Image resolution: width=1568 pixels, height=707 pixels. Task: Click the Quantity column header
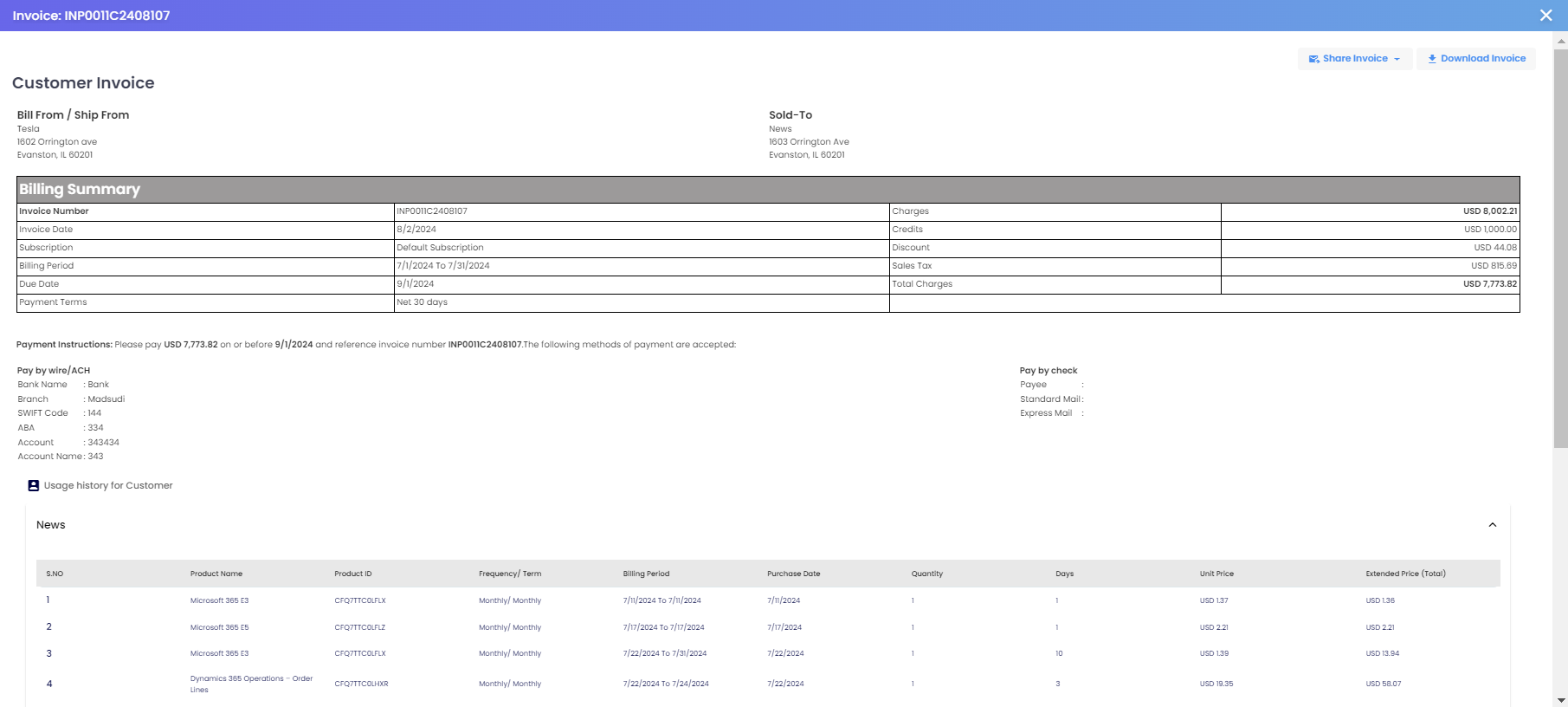927,574
